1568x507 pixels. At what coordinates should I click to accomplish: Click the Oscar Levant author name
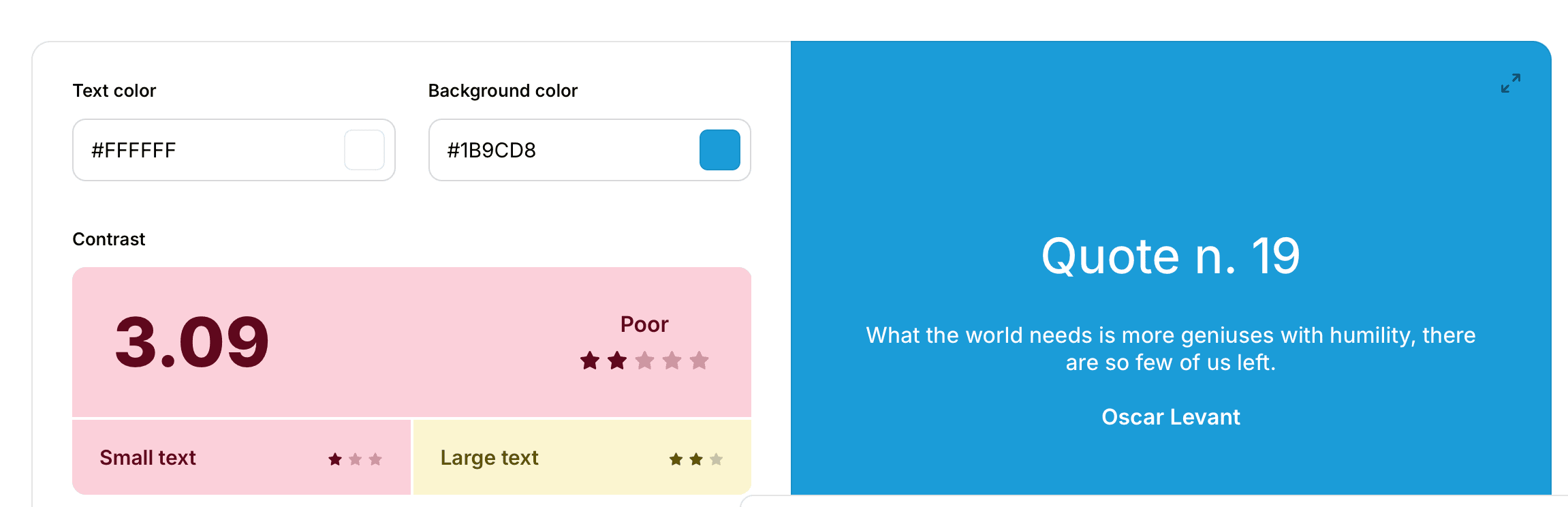1170,417
